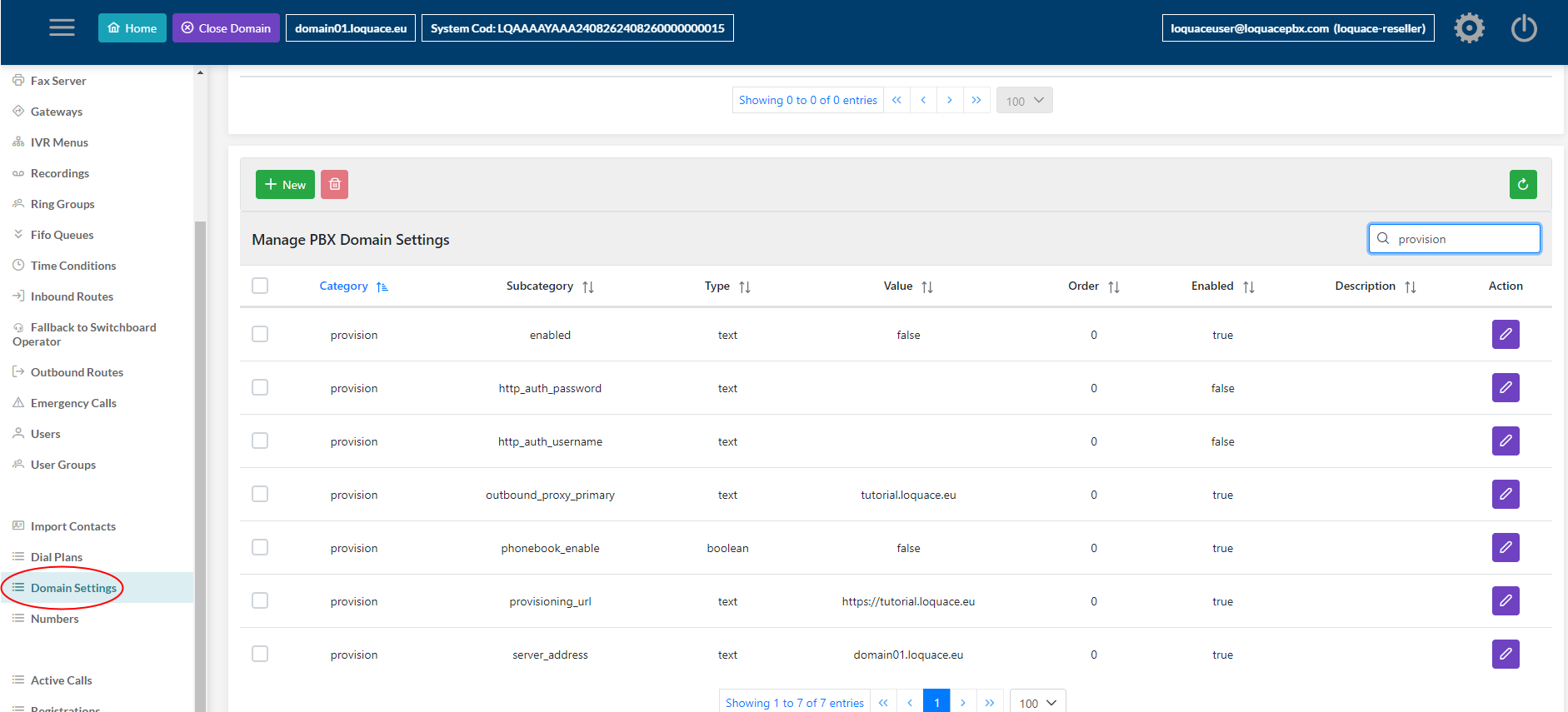Edit the server_address row

click(1506, 654)
